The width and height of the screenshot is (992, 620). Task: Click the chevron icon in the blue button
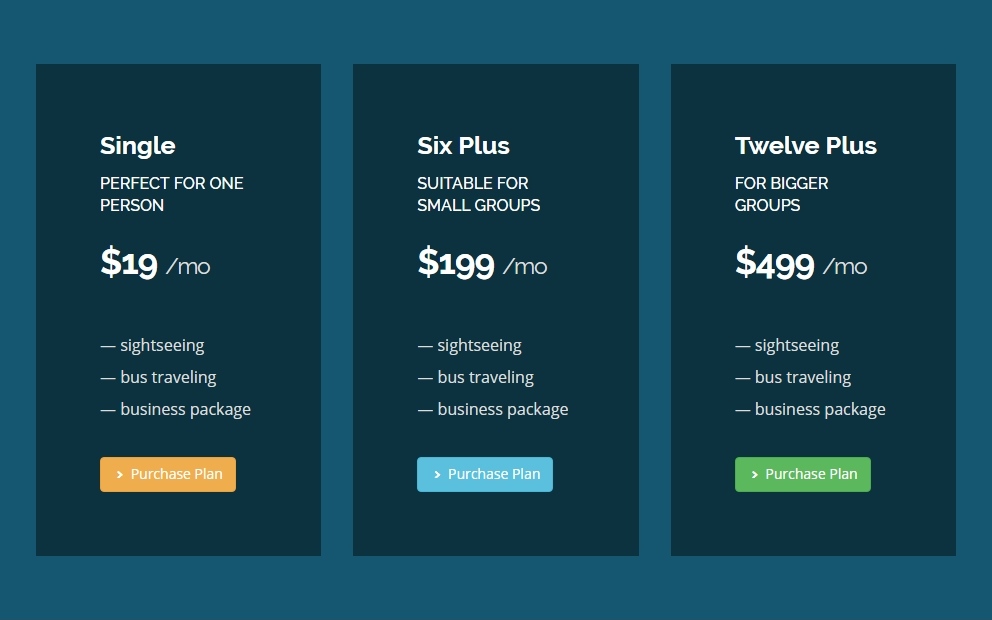pos(437,475)
